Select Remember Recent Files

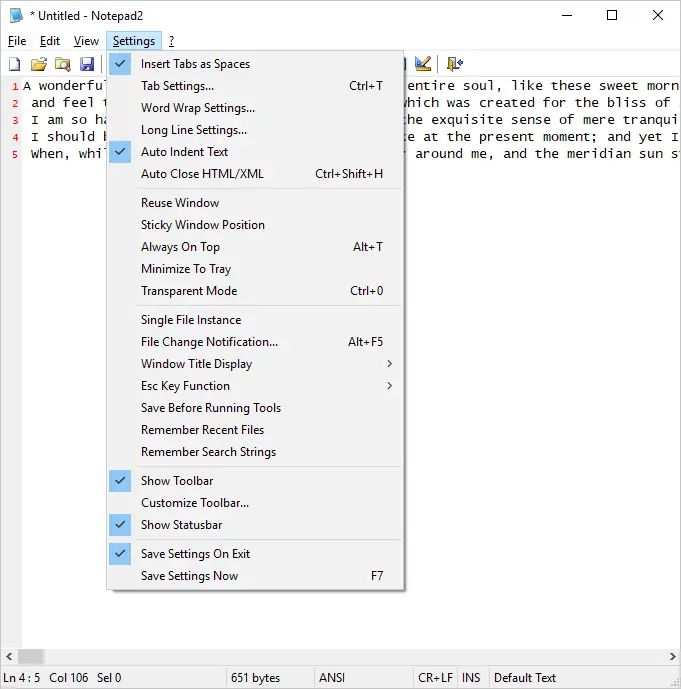click(x=255, y=430)
